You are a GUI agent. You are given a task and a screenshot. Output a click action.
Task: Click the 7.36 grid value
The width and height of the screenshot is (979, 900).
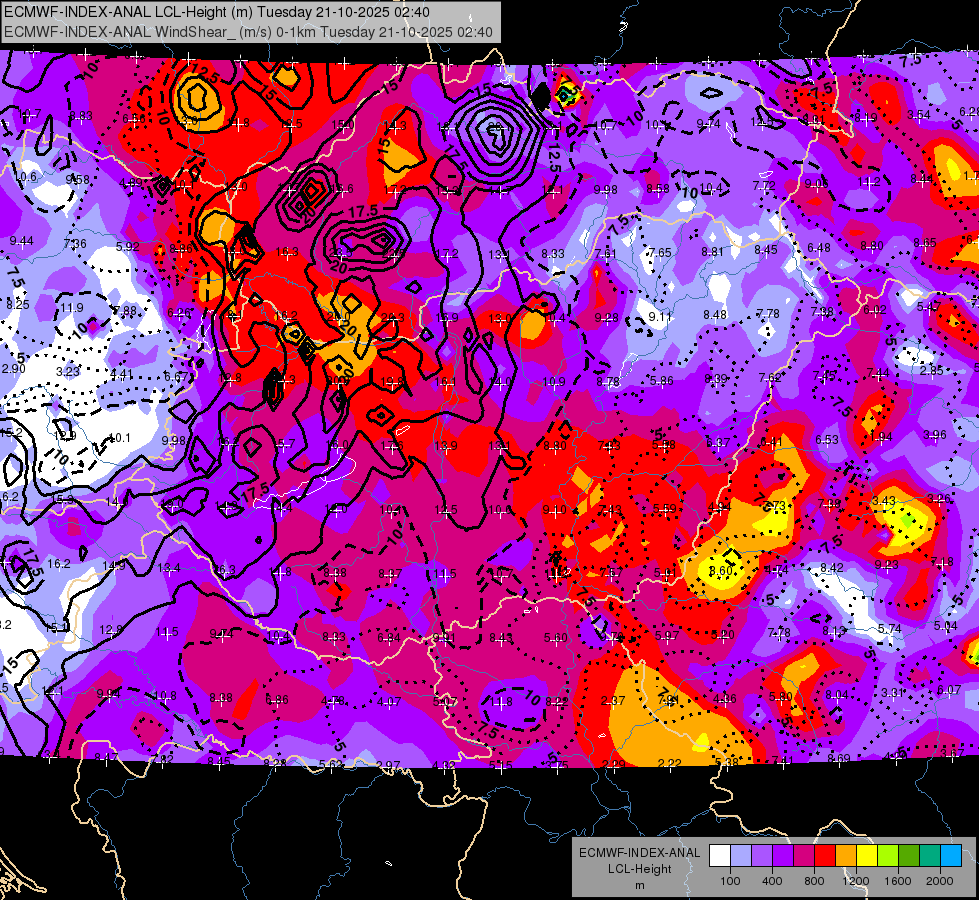75,244
